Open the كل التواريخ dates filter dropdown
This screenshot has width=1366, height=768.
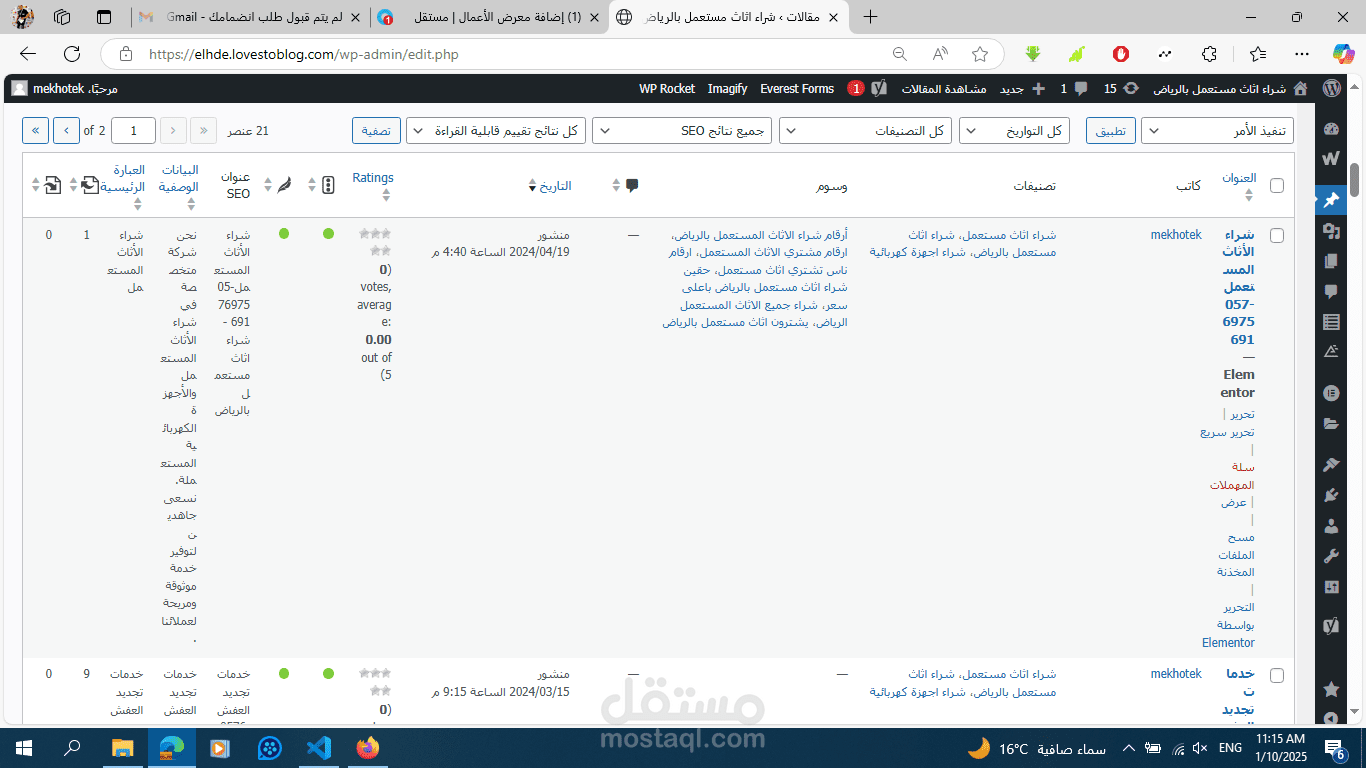[x=1014, y=130]
